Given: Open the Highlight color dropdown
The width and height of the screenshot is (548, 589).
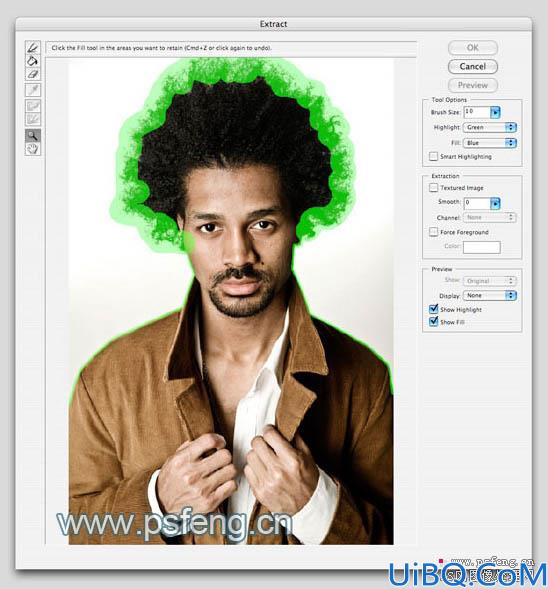Looking at the screenshot, I should (x=490, y=127).
